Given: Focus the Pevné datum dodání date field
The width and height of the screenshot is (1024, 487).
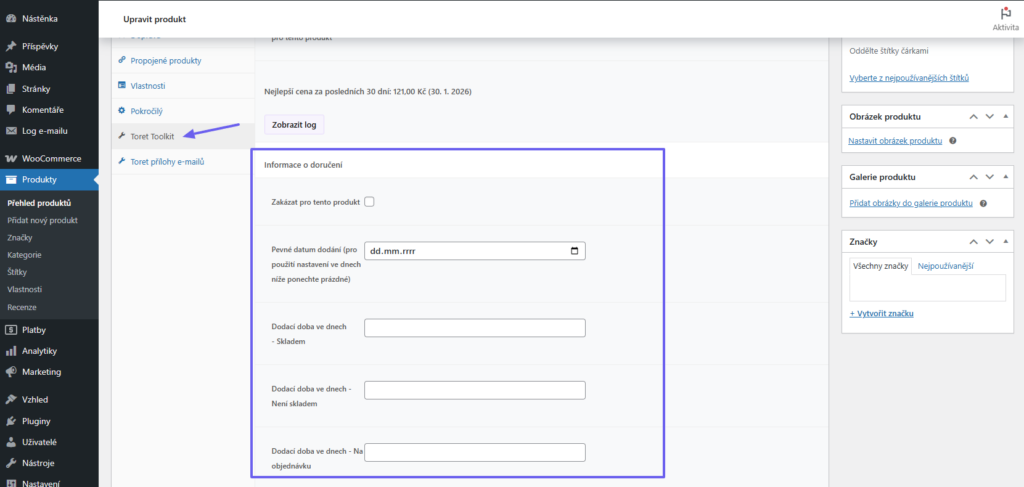Looking at the screenshot, I should pyautogui.click(x=475, y=251).
